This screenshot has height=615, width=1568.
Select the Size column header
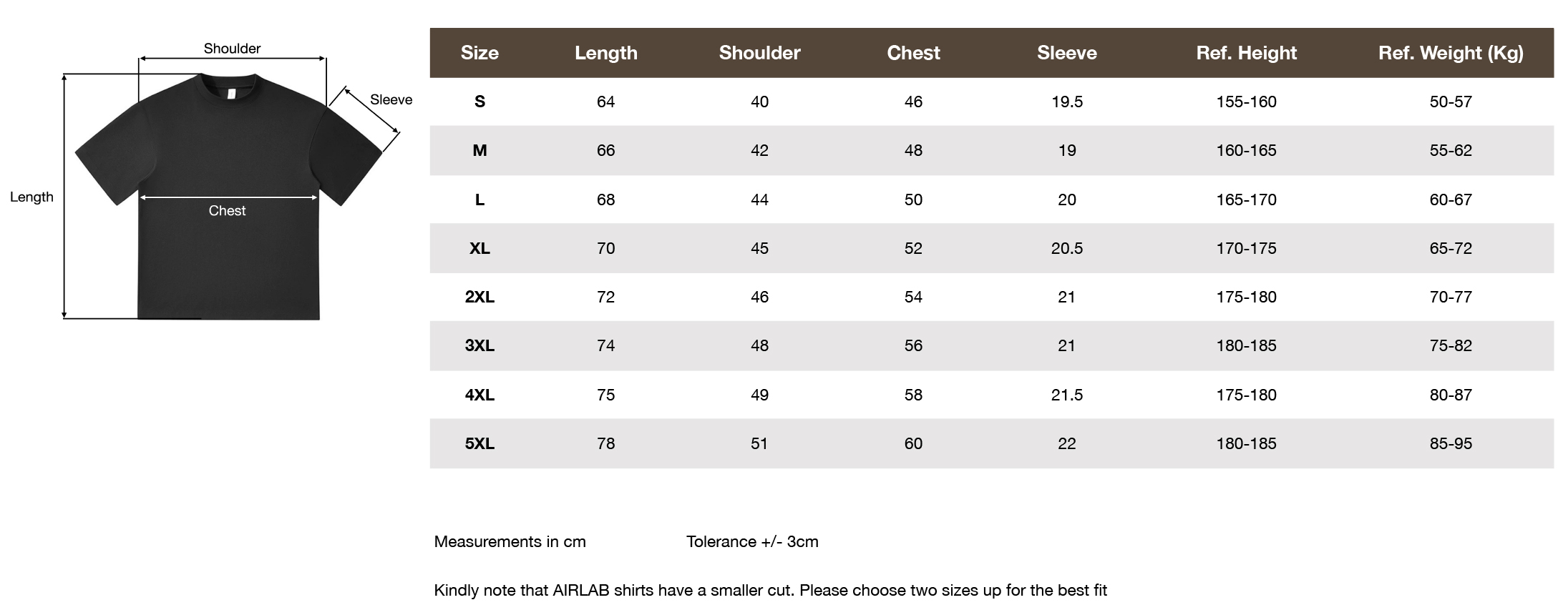pyautogui.click(x=479, y=53)
